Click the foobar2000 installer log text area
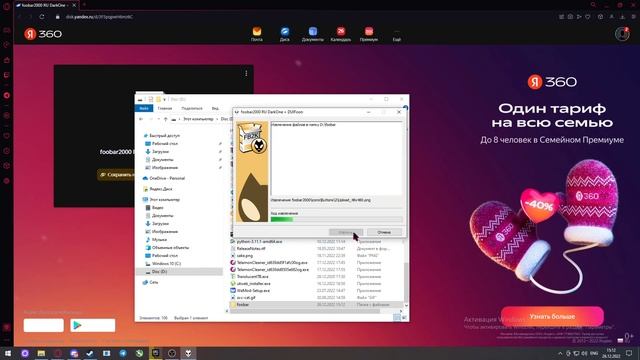 (336, 158)
